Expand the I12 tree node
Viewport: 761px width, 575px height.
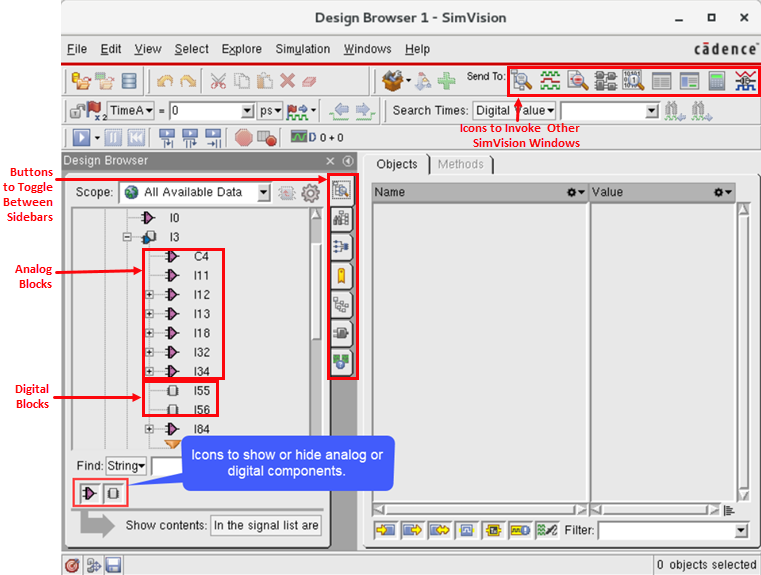click(x=149, y=295)
